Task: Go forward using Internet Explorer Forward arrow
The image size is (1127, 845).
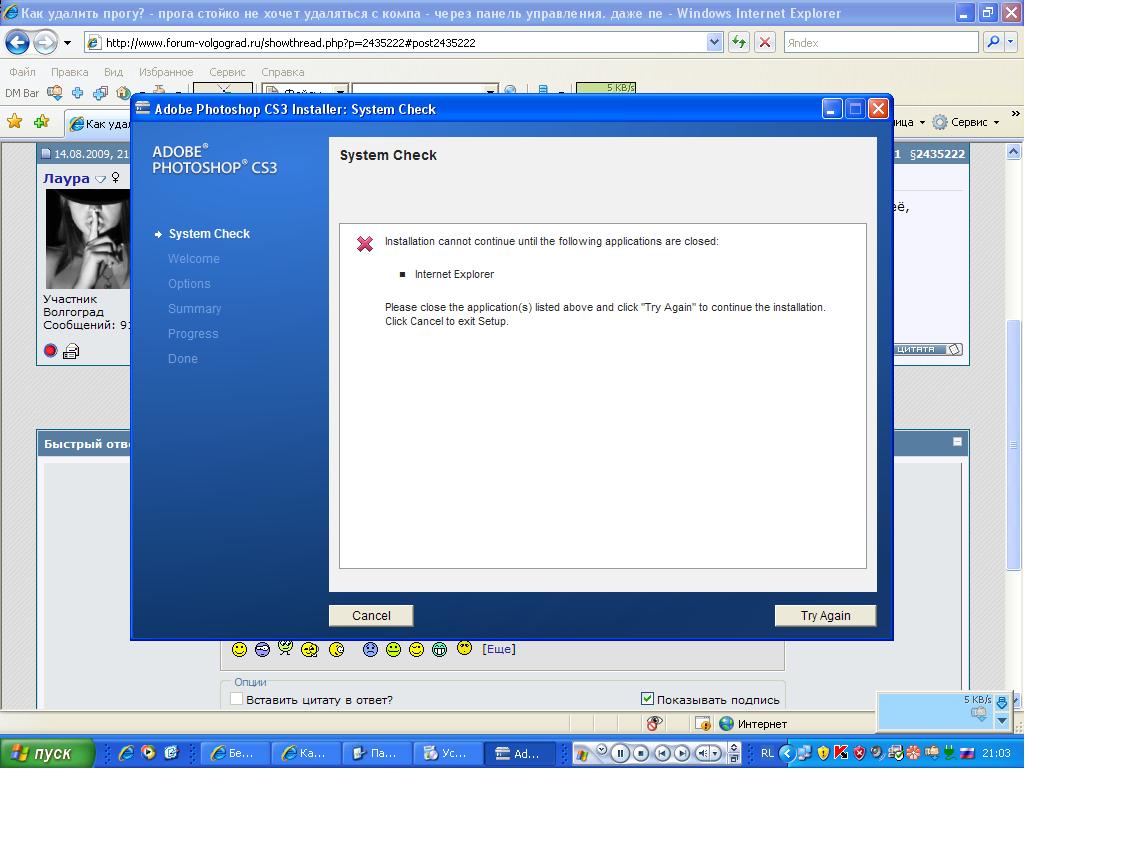Action: pos(45,42)
